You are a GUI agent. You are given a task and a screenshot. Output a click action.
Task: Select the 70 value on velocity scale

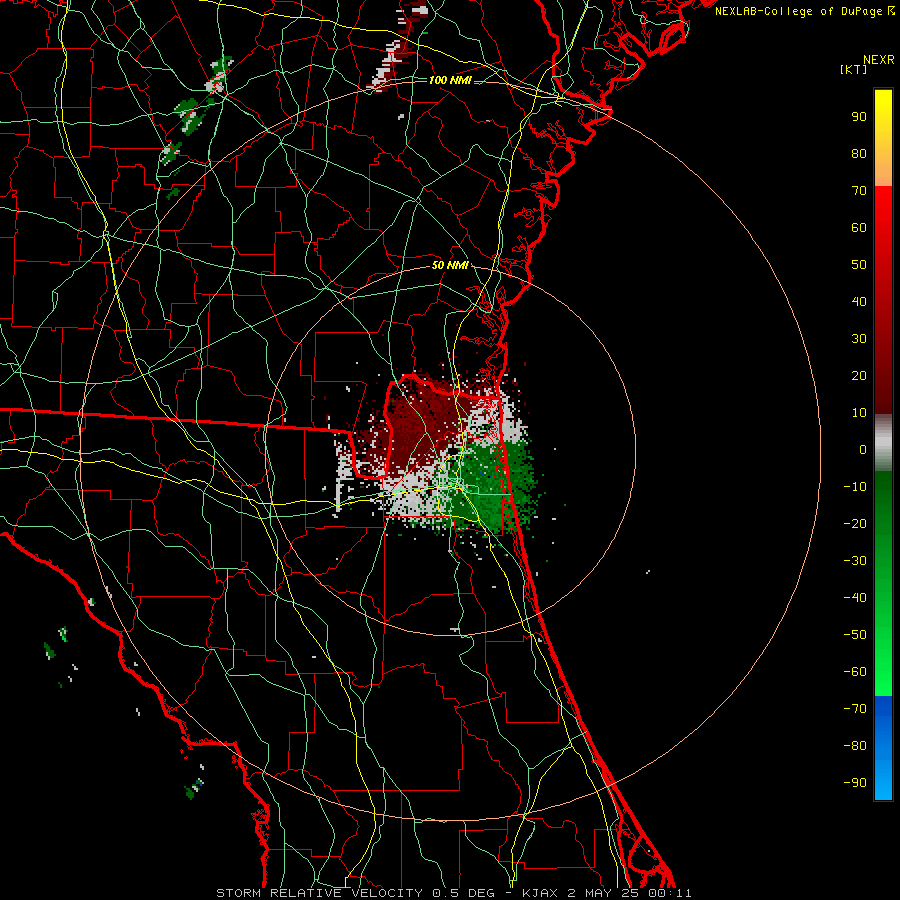click(x=859, y=191)
